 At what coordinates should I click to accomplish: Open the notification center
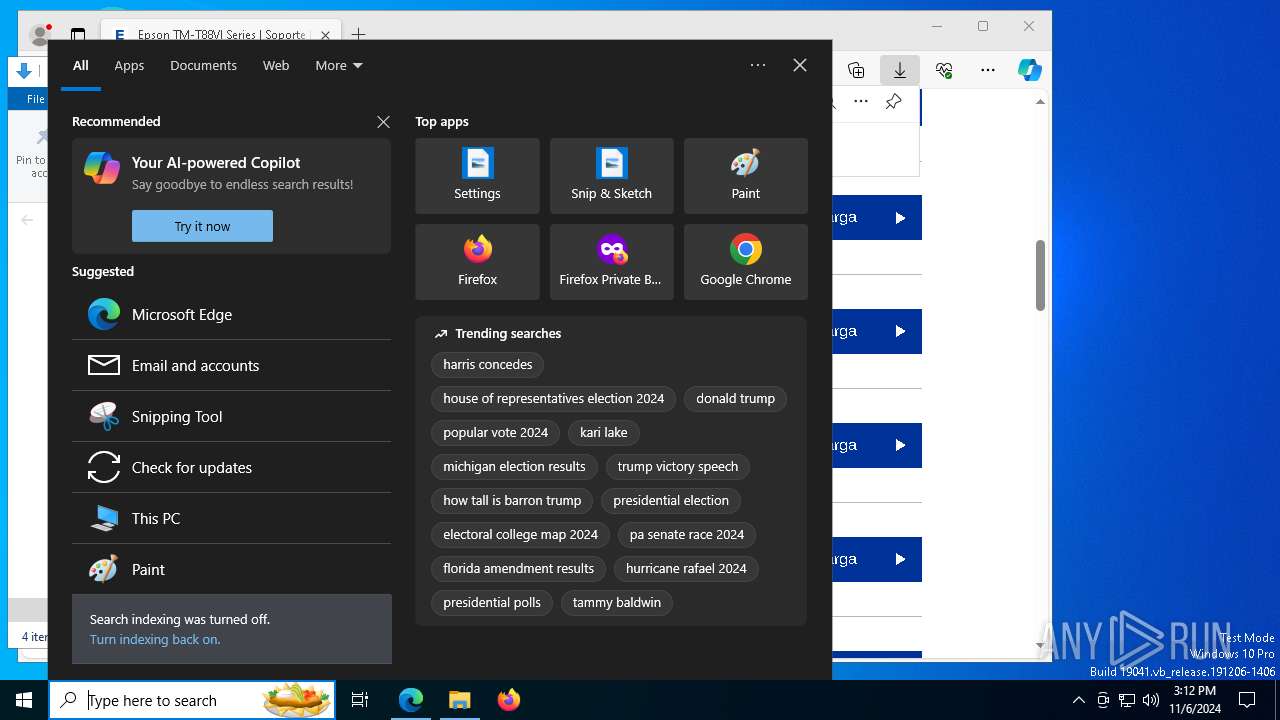(1247, 700)
